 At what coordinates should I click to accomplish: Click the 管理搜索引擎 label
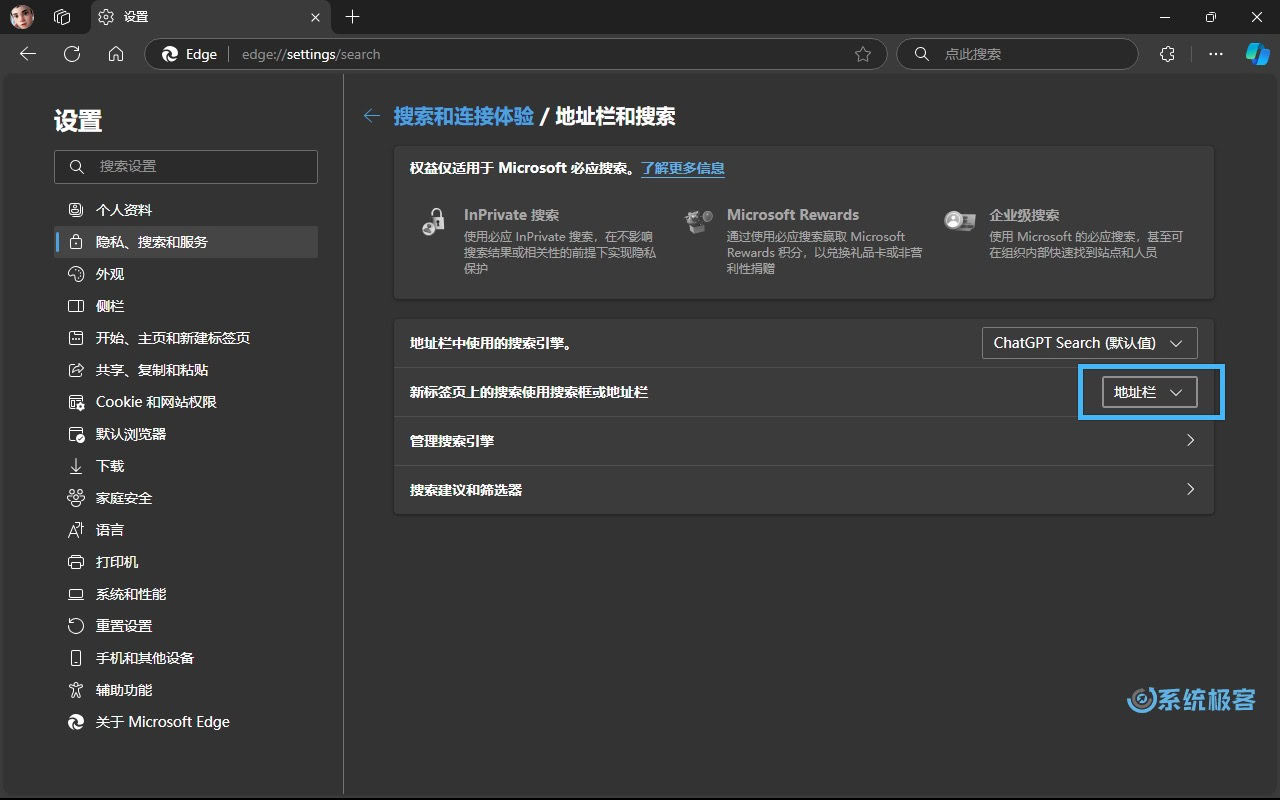tap(452, 441)
